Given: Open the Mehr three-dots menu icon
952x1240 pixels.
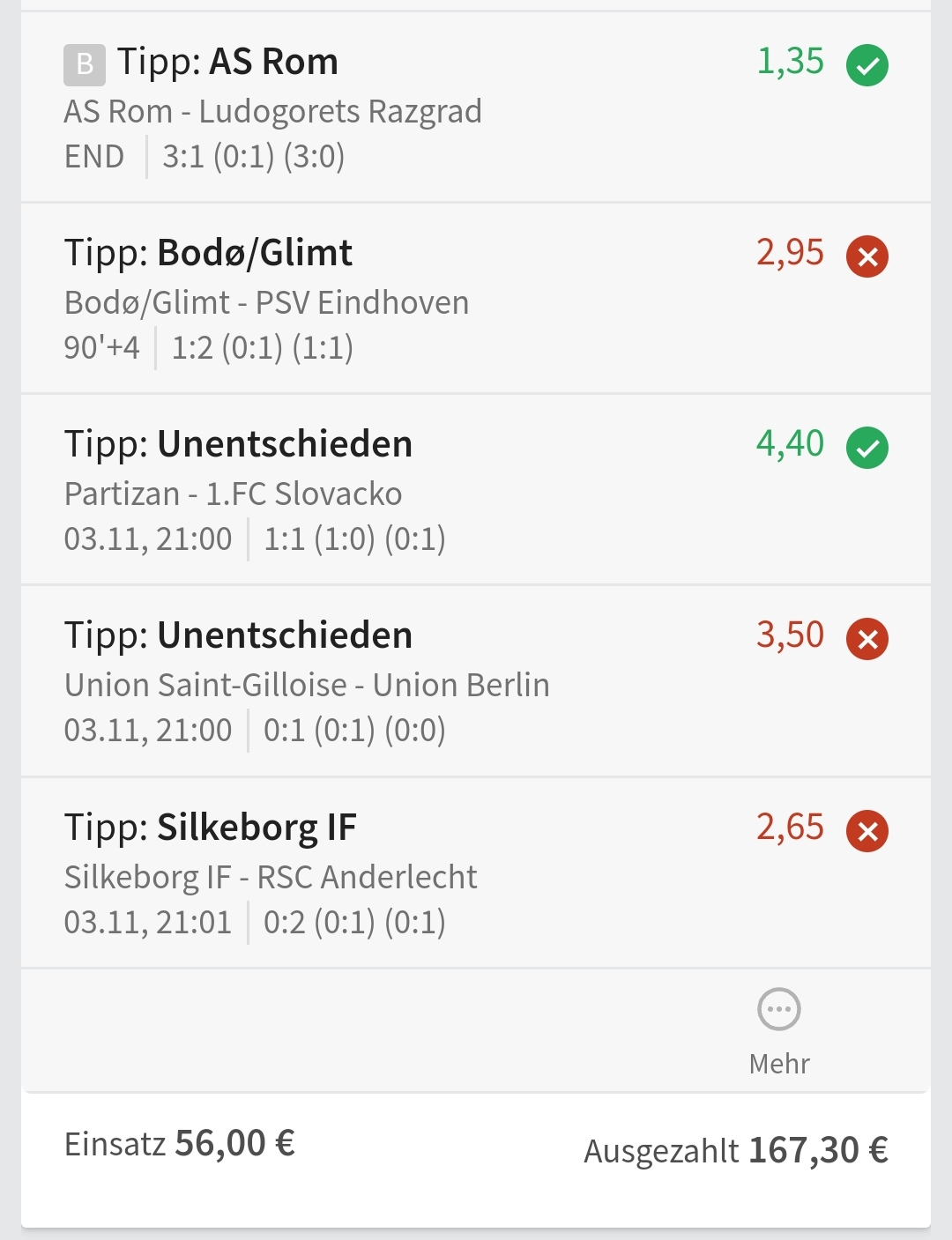Looking at the screenshot, I should tap(779, 1009).
